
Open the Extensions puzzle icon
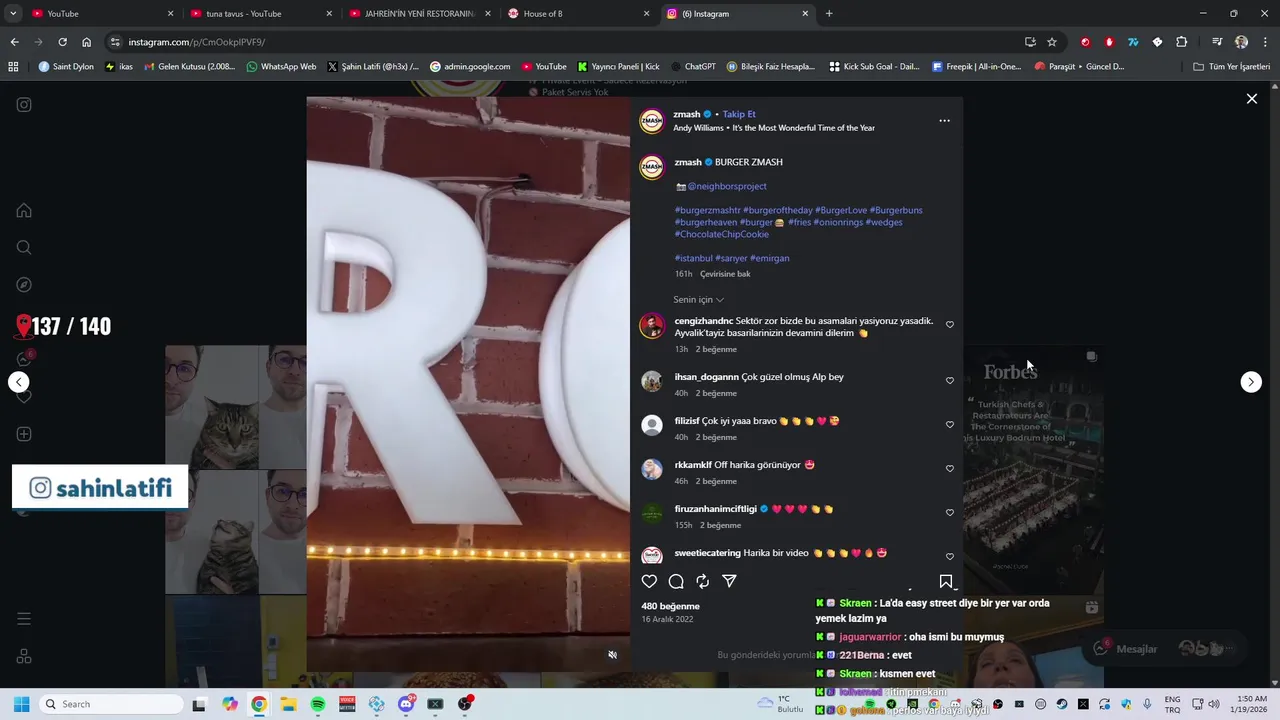click(1182, 42)
